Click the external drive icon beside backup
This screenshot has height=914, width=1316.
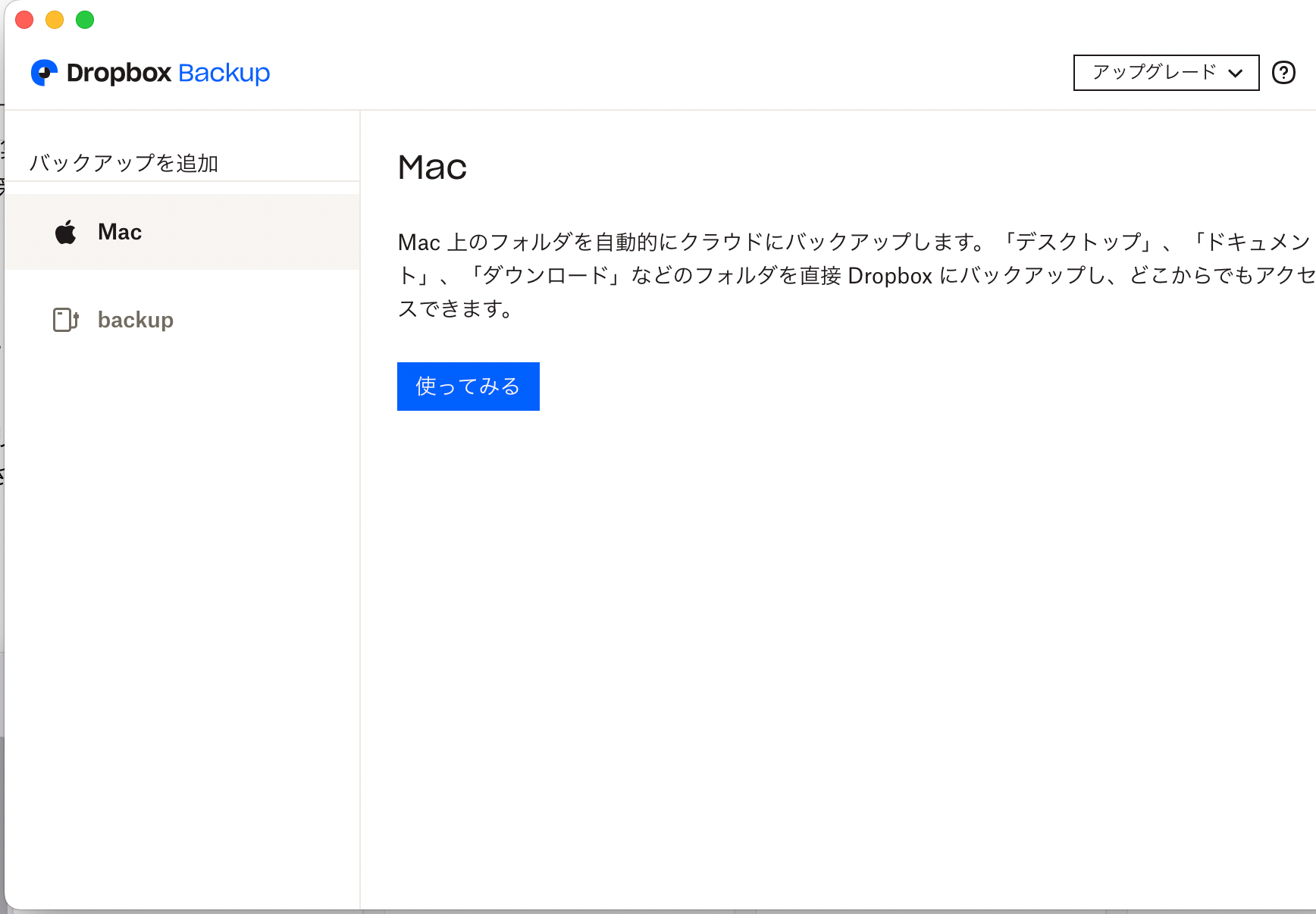66,320
